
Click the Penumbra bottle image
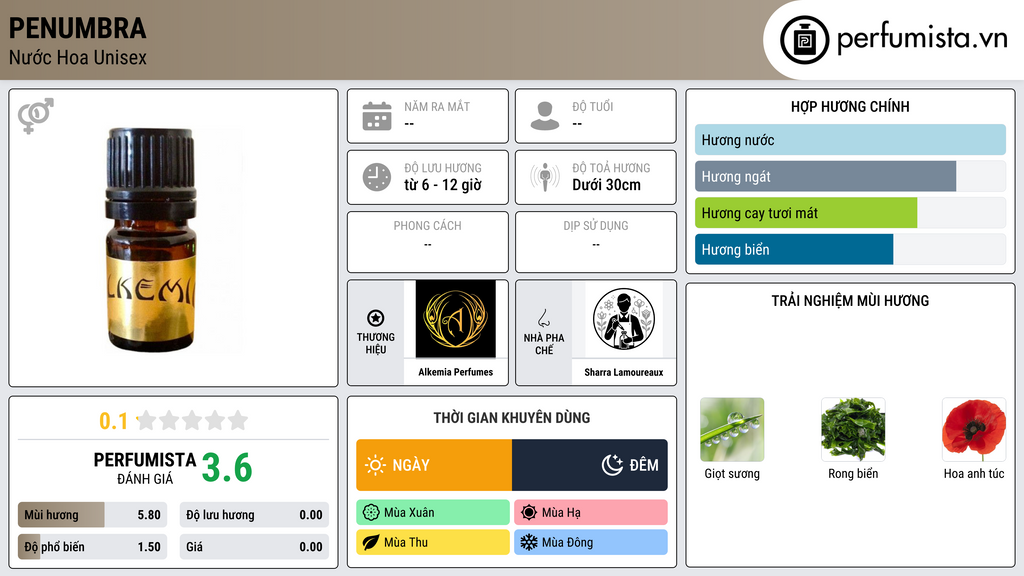[151, 240]
